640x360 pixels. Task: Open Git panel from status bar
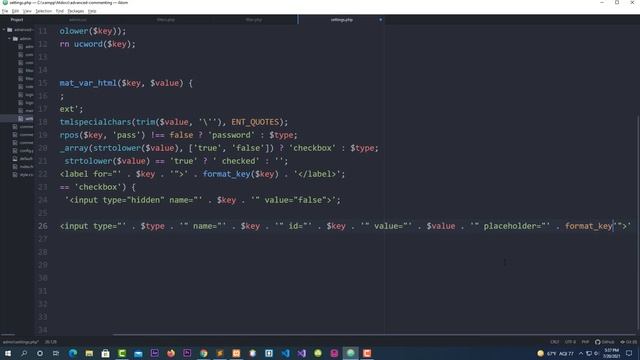(628, 342)
